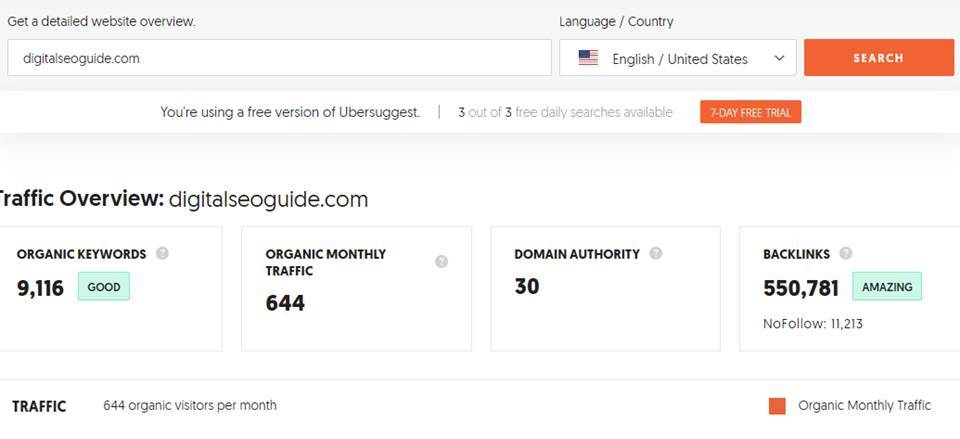This screenshot has height=439, width=960.
Task: Click the GOOD badge under Organic Keywords
Action: coord(103,287)
